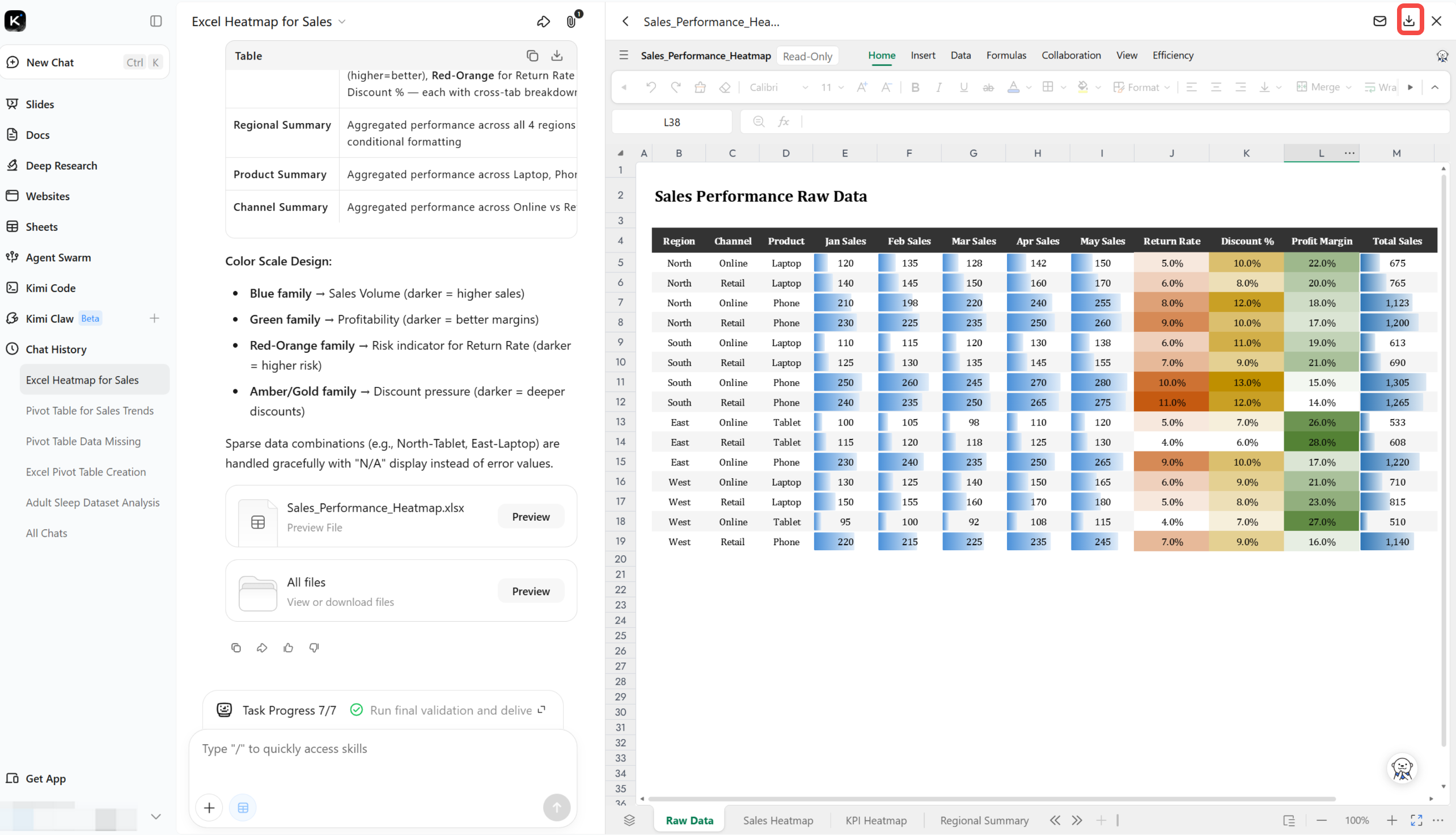Add a new Kimi Claw item
This screenshot has width=1456, height=835.
[154, 318]
